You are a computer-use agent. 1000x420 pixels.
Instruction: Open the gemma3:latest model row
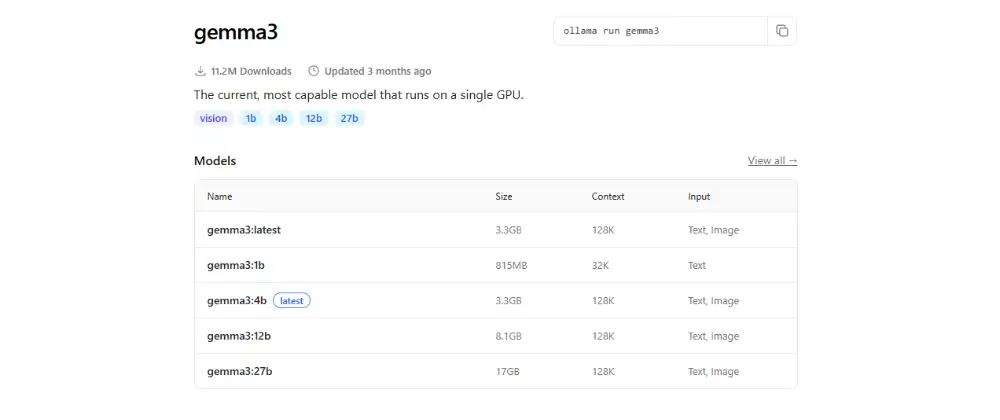click(496, 230)
